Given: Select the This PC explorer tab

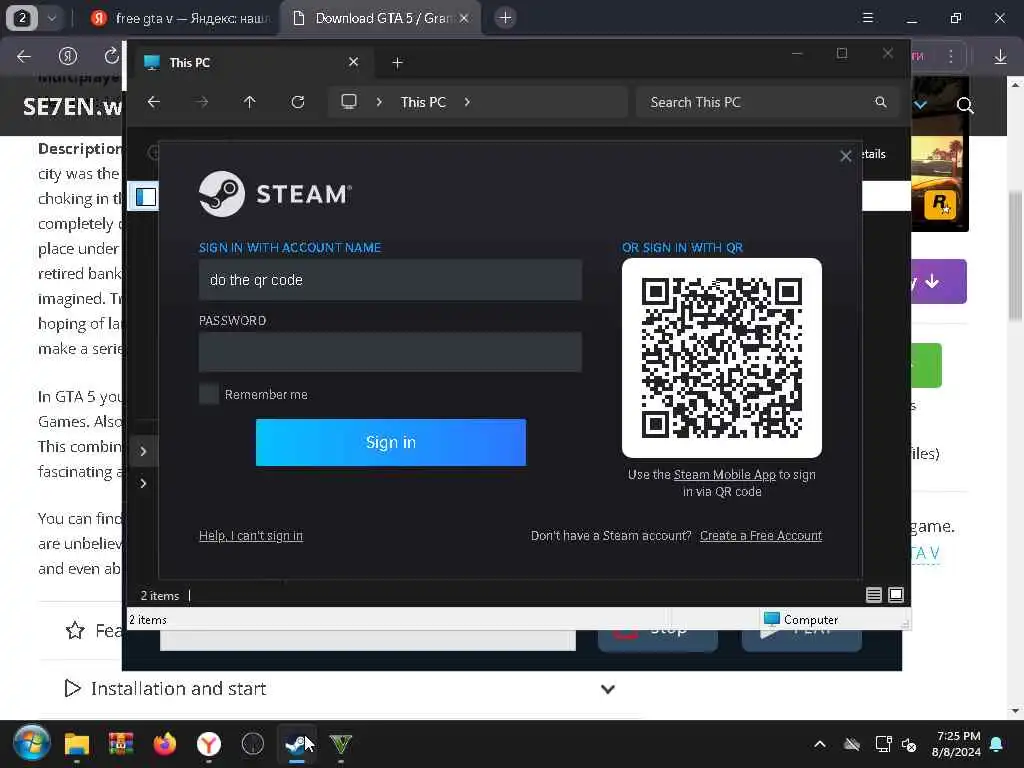Looking at the screenshot, I should pyautogui.click(x=253, y=63).
